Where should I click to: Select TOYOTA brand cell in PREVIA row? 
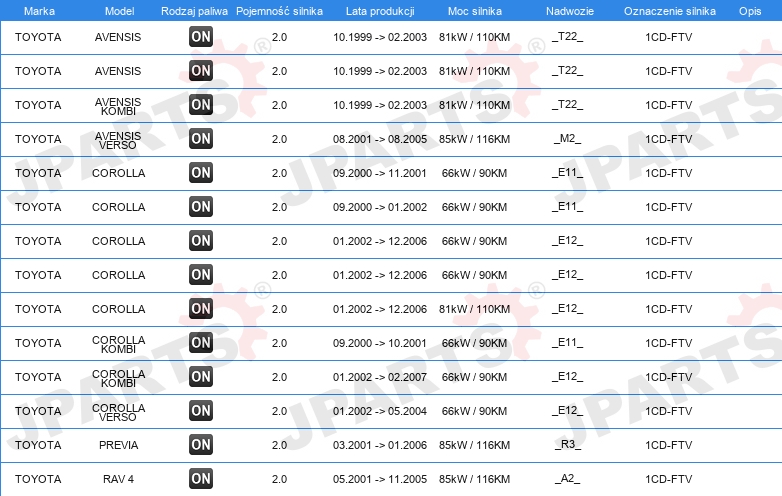(x=38, y=445)
